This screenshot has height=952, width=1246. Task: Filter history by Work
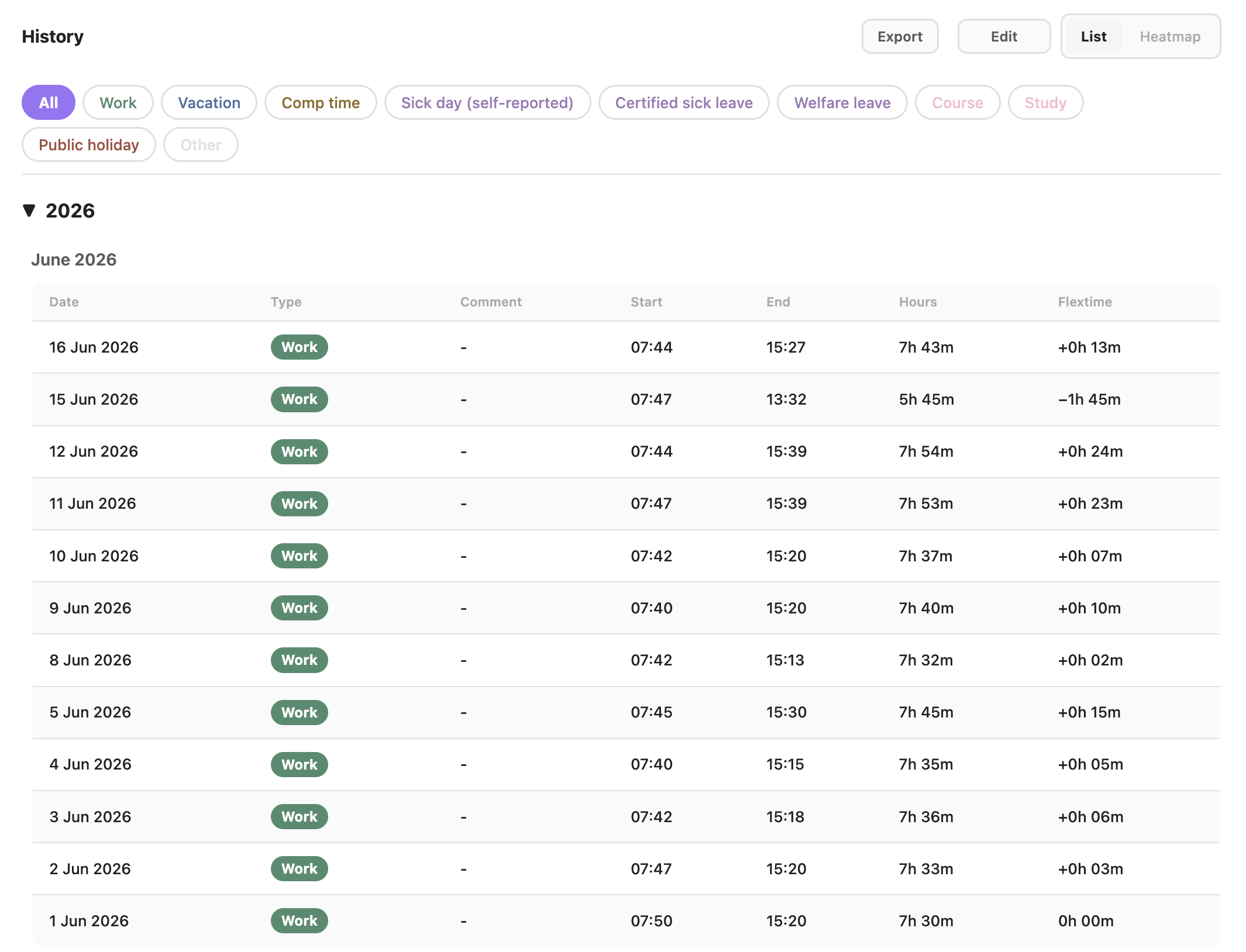click(118, 102)
